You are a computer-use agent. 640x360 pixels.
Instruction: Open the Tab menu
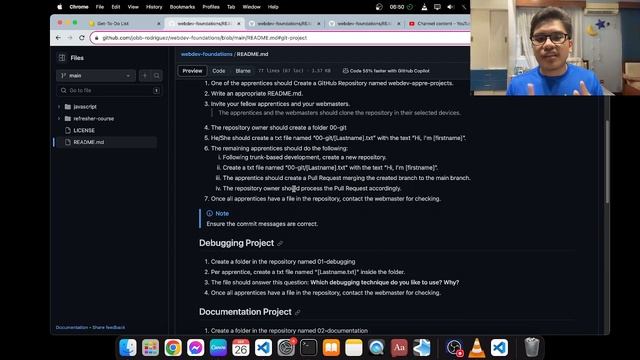coord(231,7)
